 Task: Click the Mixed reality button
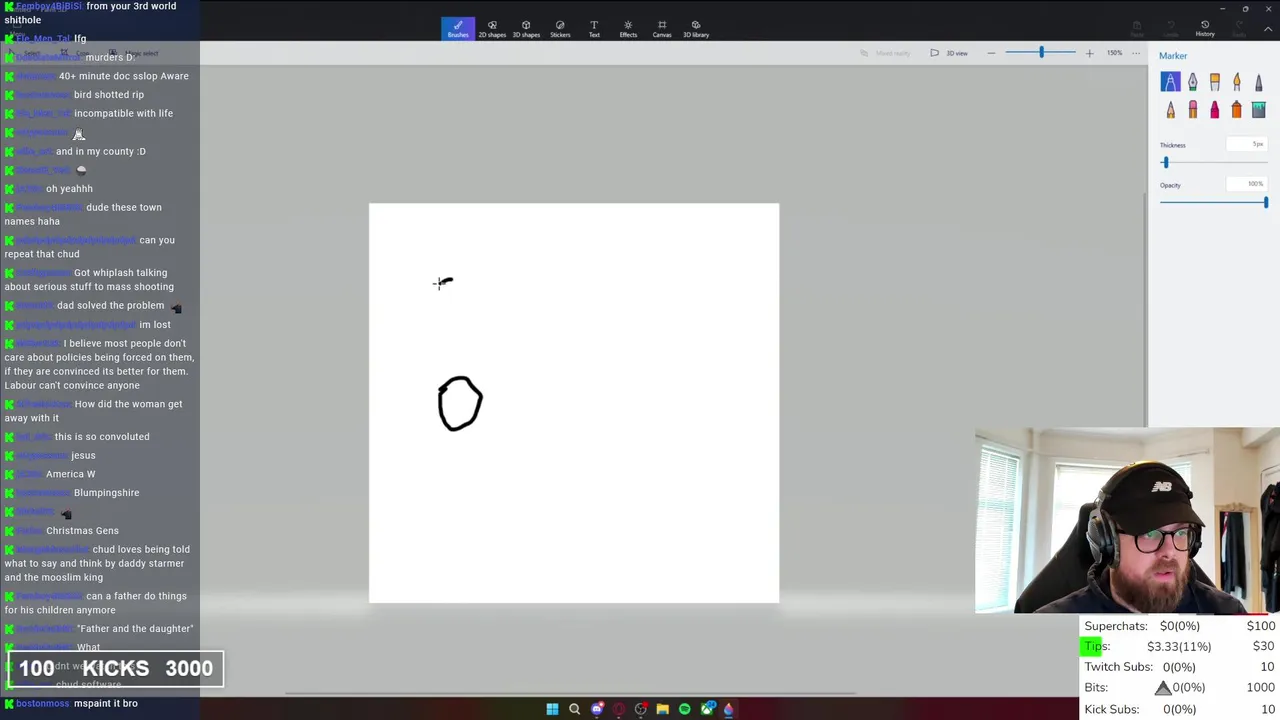point(886,53)
